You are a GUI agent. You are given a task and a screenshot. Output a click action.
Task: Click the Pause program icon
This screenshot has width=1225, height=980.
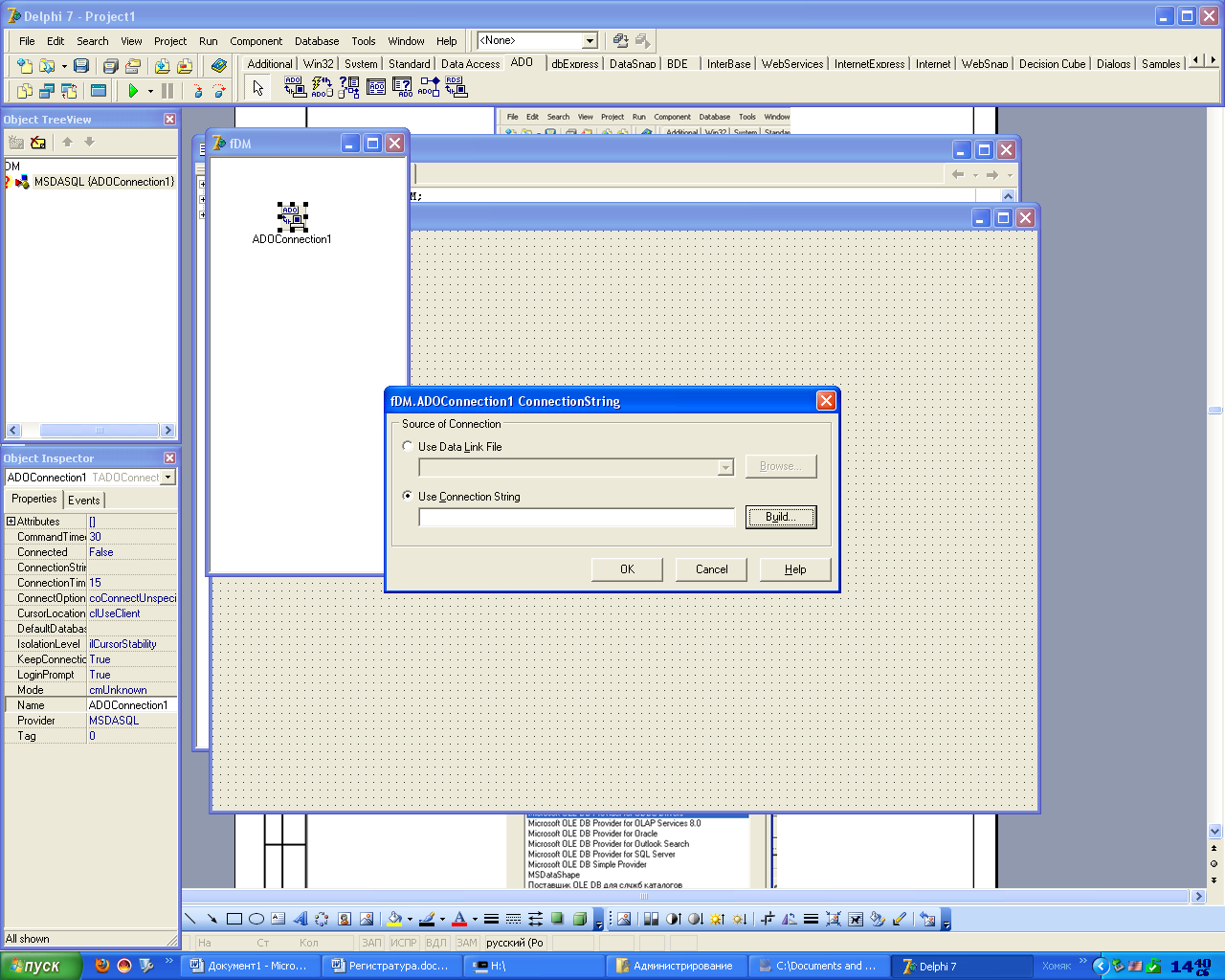(167, 90)
